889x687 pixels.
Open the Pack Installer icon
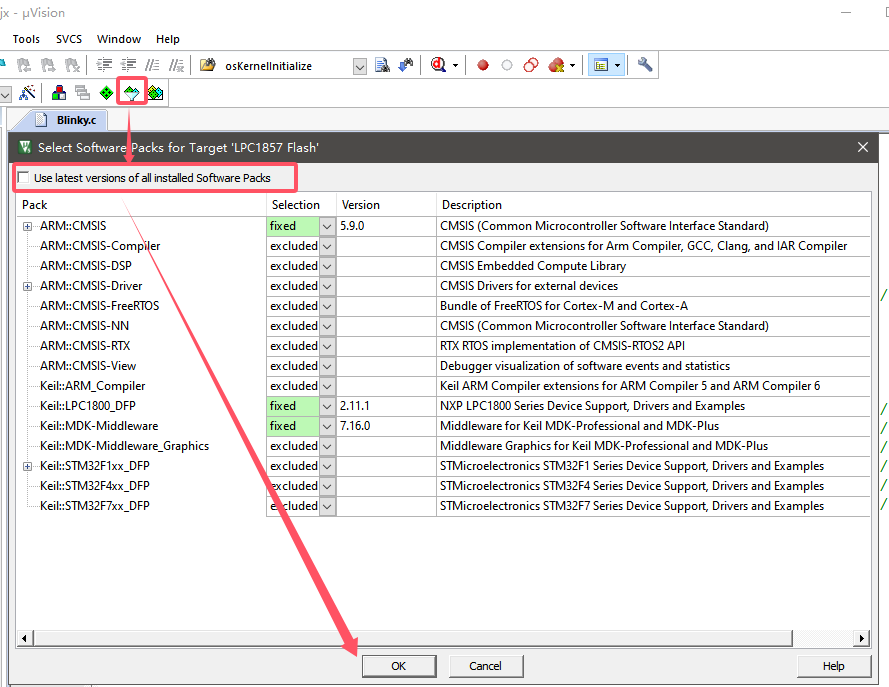pos(155,93)
